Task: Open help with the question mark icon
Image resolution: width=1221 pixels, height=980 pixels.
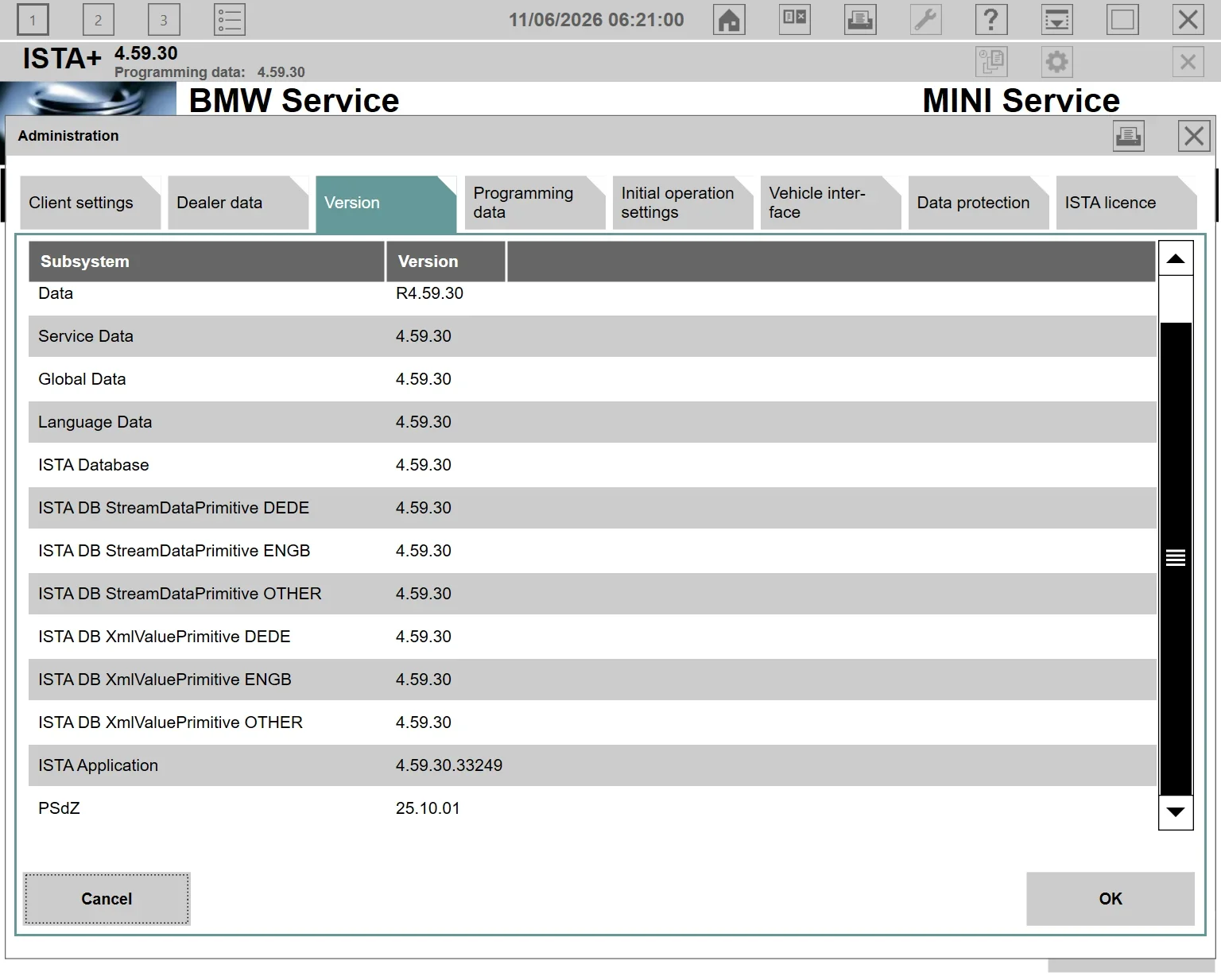Action: pyautogui.click(x=991, y=20)
